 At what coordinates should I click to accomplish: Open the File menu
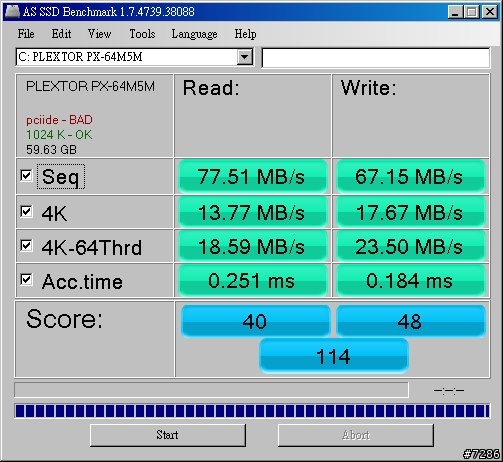pyautogui.click(x=26, y=34)
